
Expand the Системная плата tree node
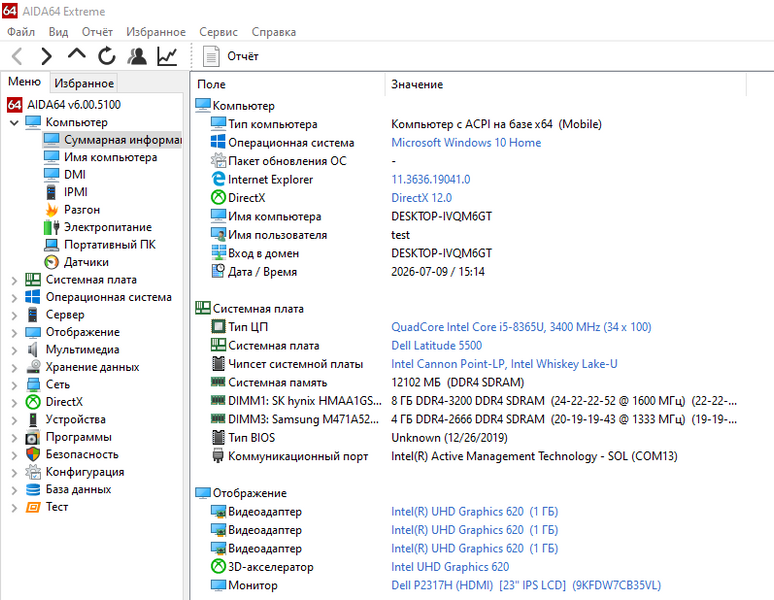tap(14, 280)
